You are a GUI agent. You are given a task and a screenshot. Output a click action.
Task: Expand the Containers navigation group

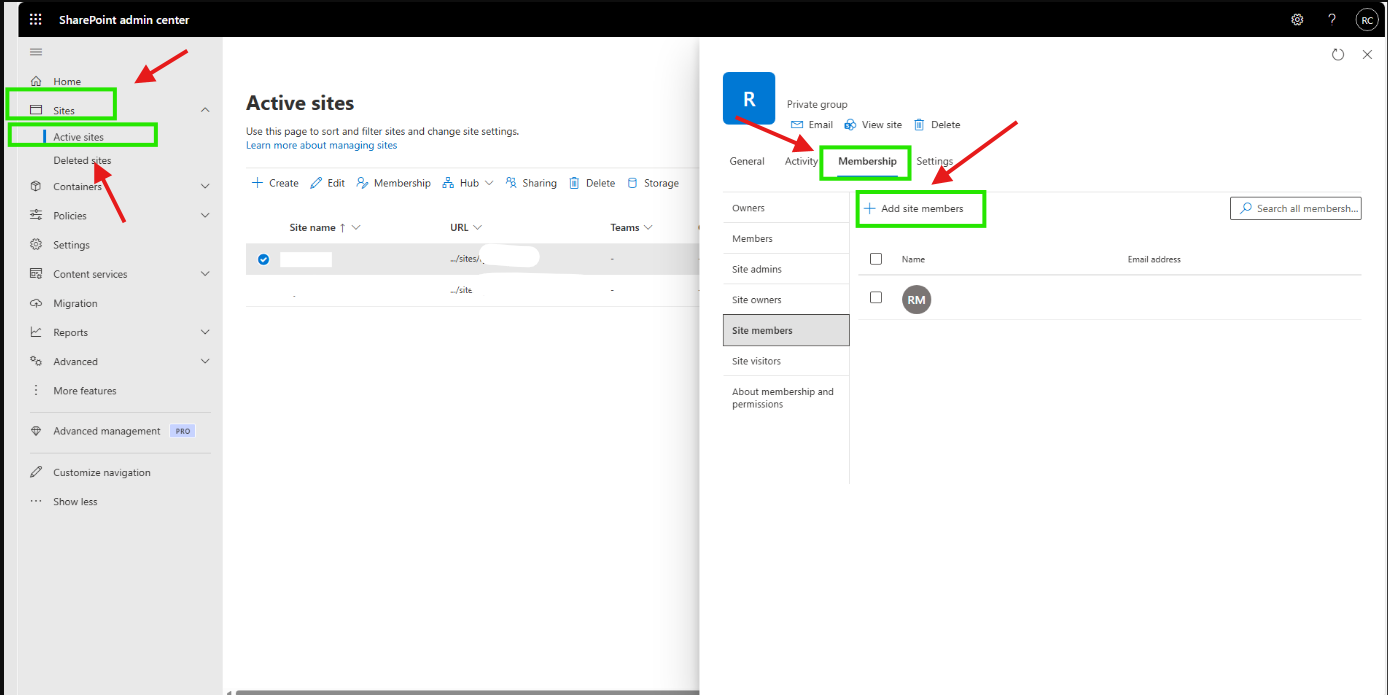click(x=205, y=186)
